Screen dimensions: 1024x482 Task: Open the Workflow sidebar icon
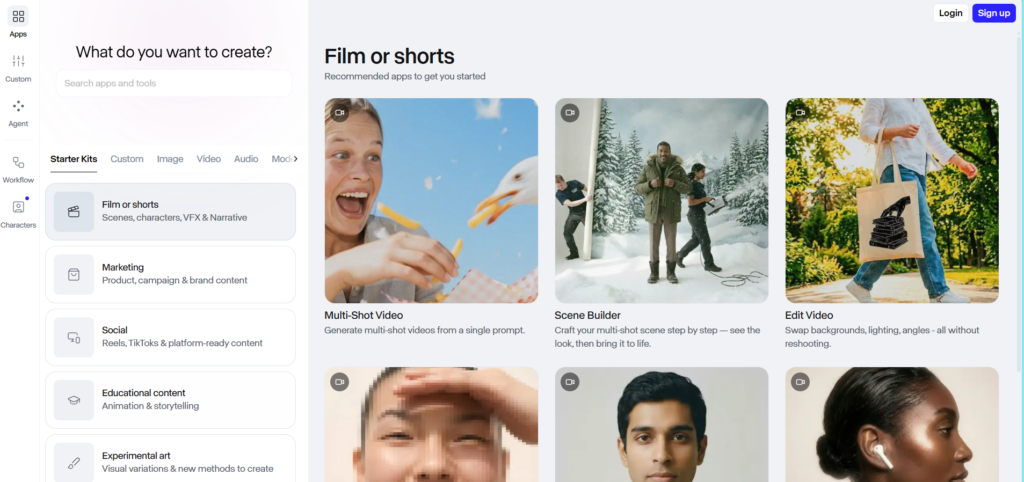(18, 163)
